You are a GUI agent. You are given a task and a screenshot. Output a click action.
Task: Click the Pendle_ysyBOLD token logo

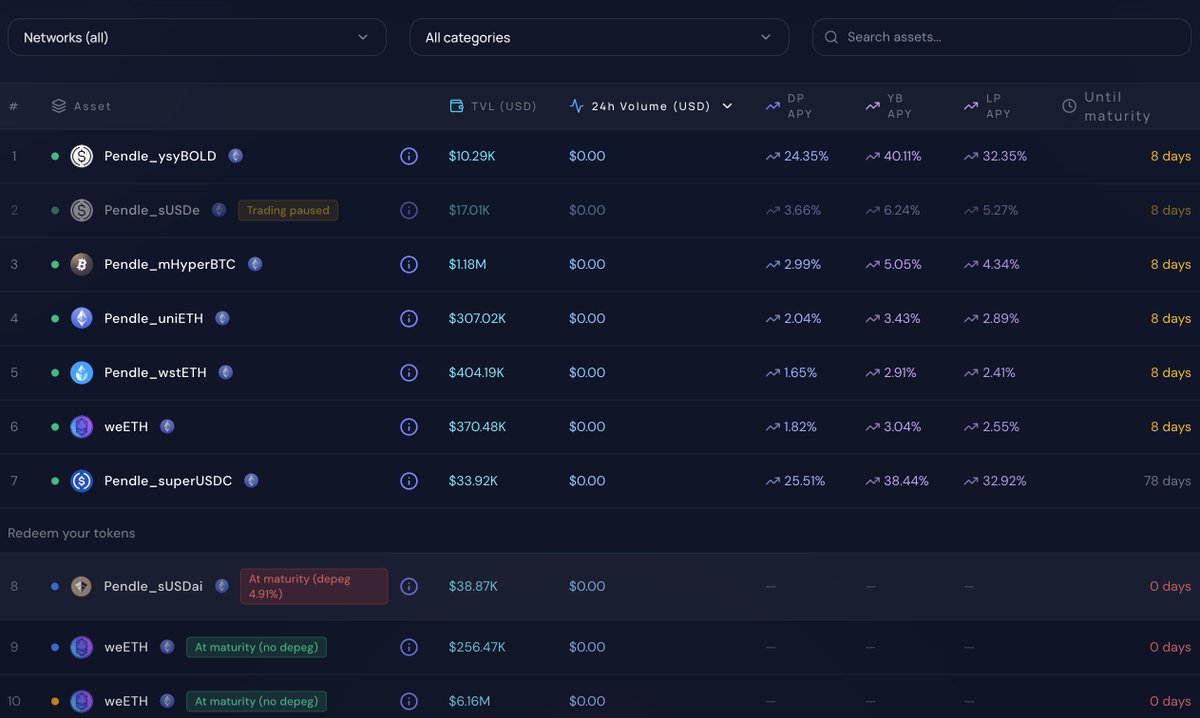click(82, 156)
